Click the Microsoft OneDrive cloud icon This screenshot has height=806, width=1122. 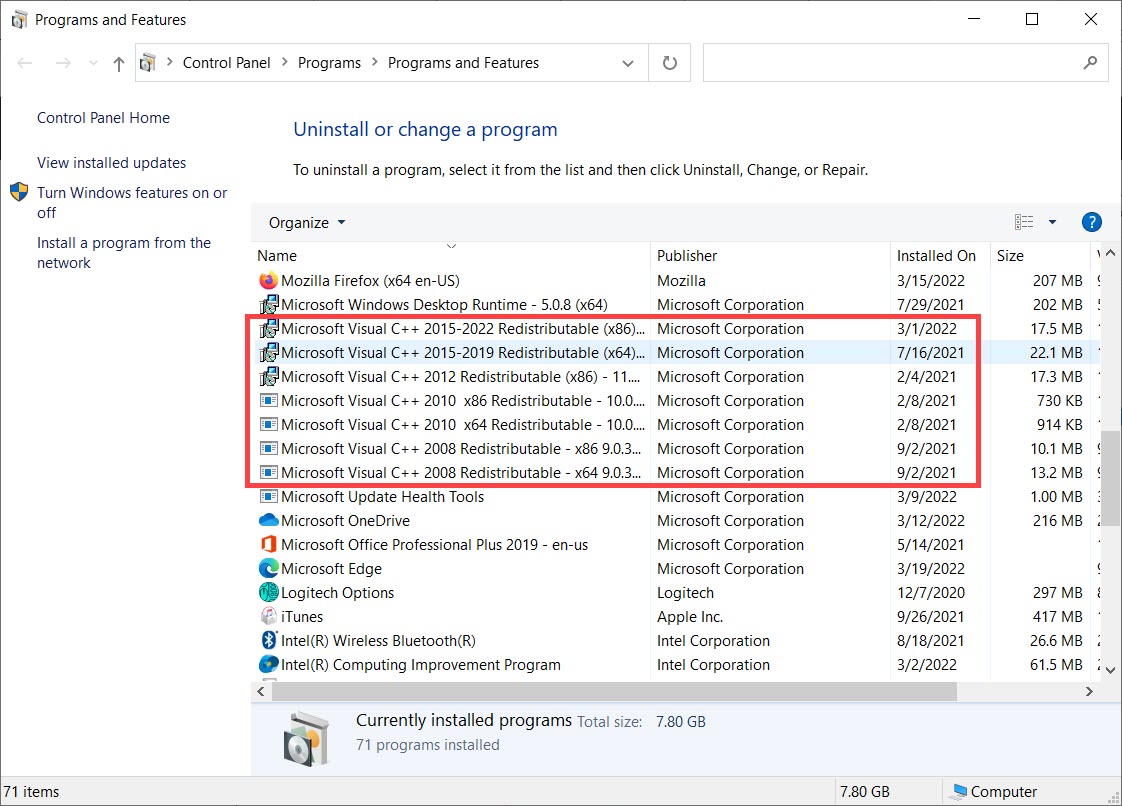click(269, 520)
